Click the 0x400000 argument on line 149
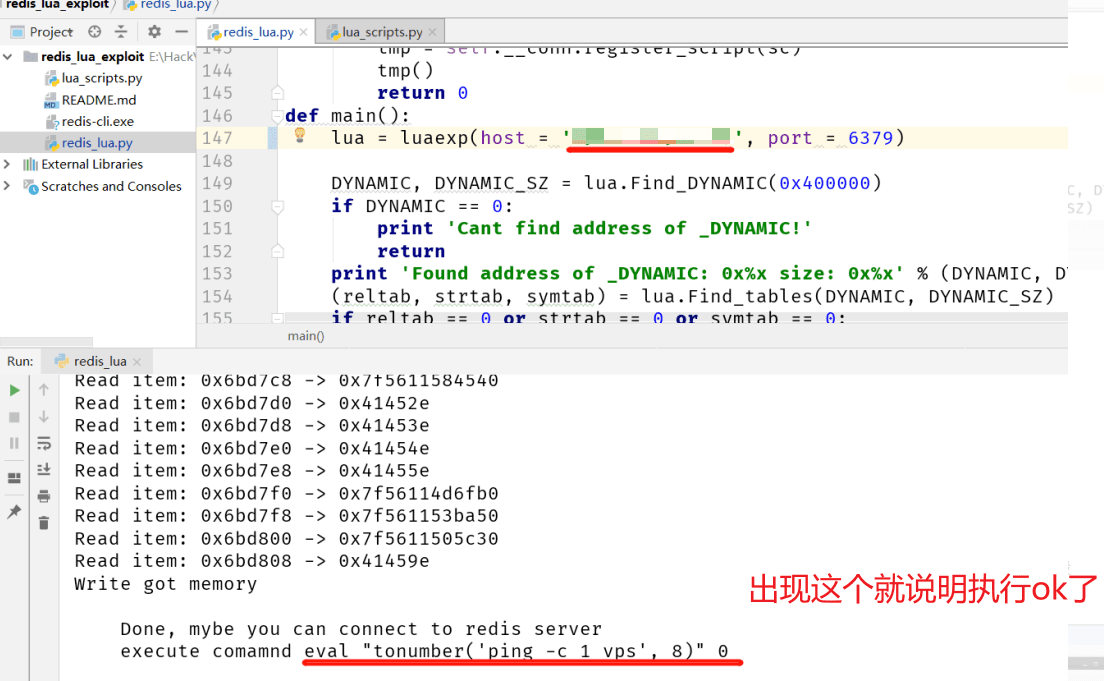The height and width of the screenshot is (681, 1111). pos(825,184)
